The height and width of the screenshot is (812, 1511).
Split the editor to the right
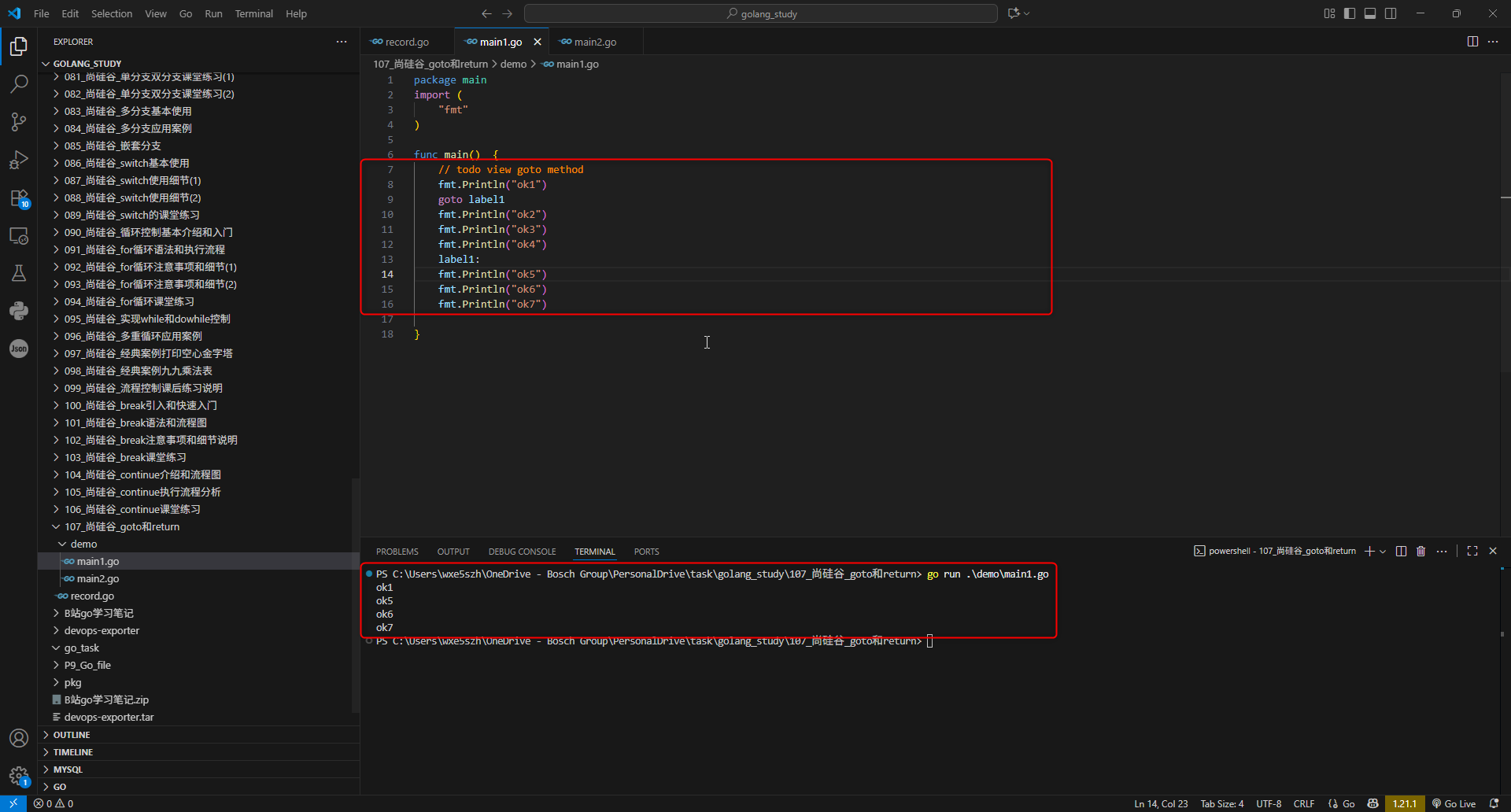coord(1472,42)
